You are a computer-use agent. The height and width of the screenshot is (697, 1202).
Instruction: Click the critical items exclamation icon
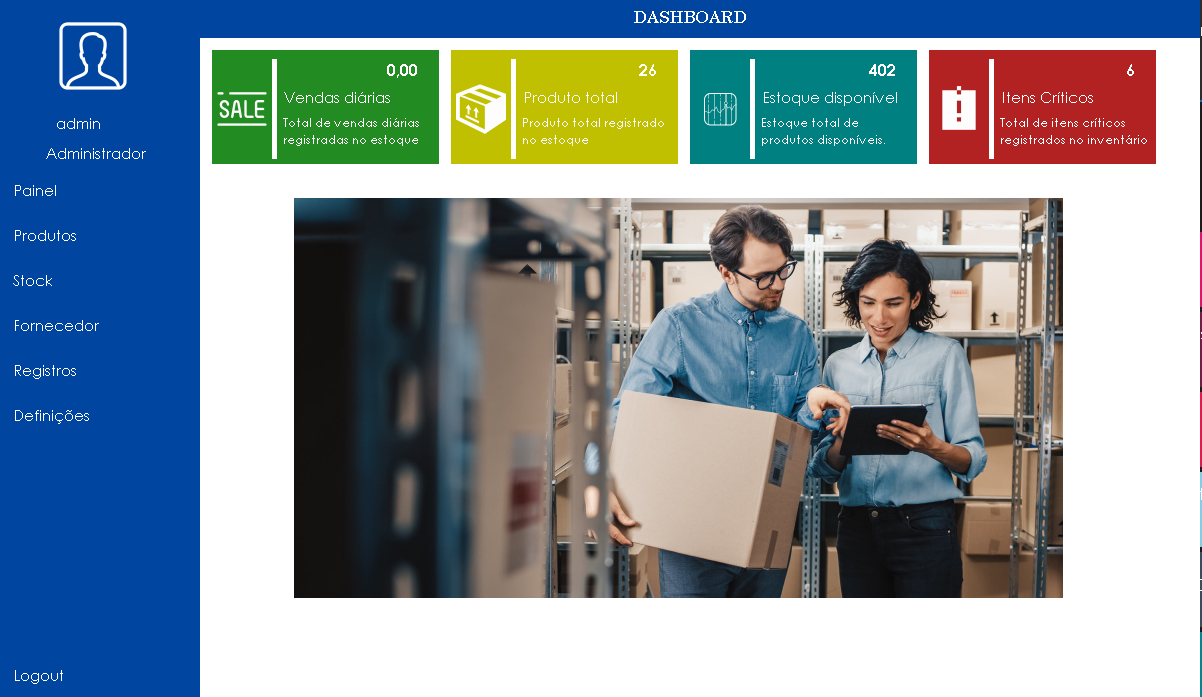click(x=958, y=108)
